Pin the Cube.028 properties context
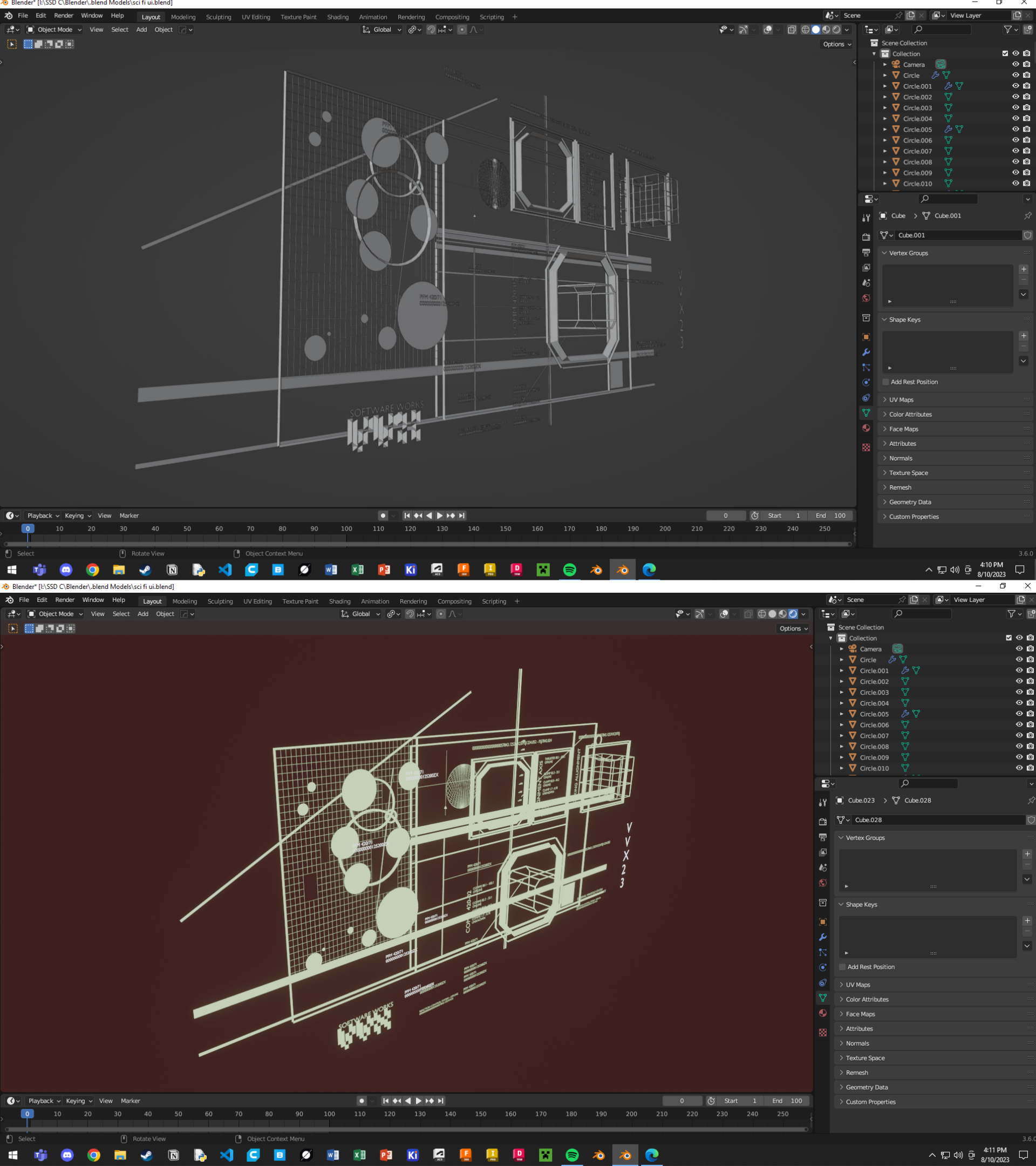This screenshot has height=1166, width=1036. pyautogui.click(x=1030, y=801)
